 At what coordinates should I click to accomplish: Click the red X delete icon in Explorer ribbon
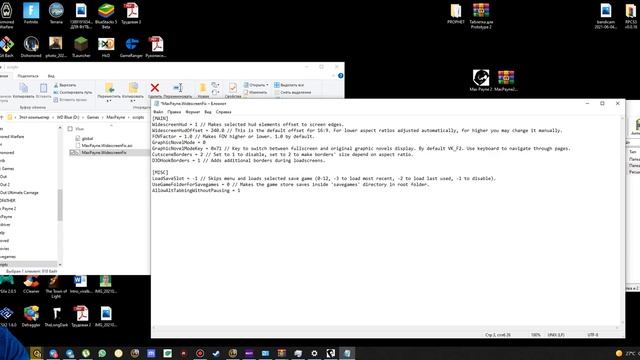[155, 87]
